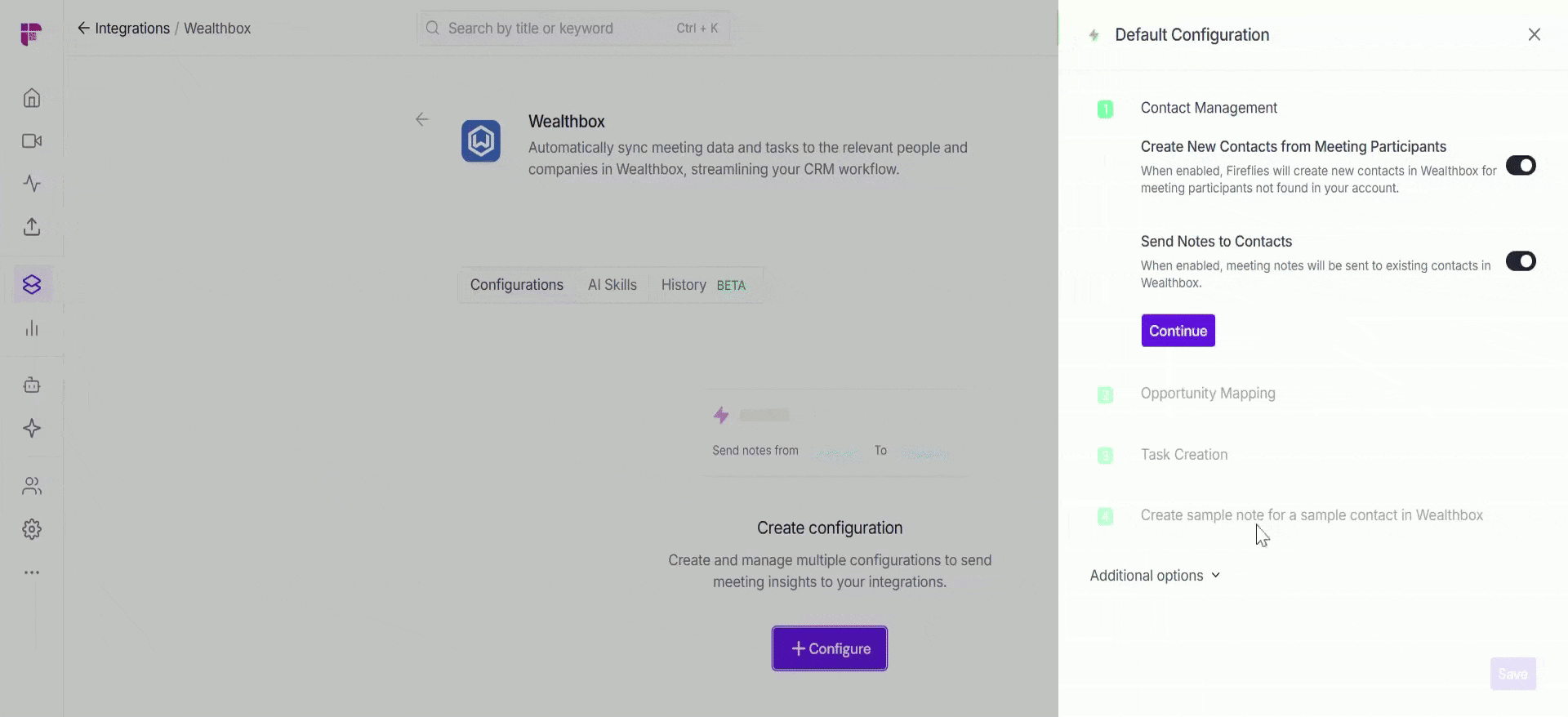Open Analytics bar chart icon
Screen dimensions: 1568x717
click(32, 328)
